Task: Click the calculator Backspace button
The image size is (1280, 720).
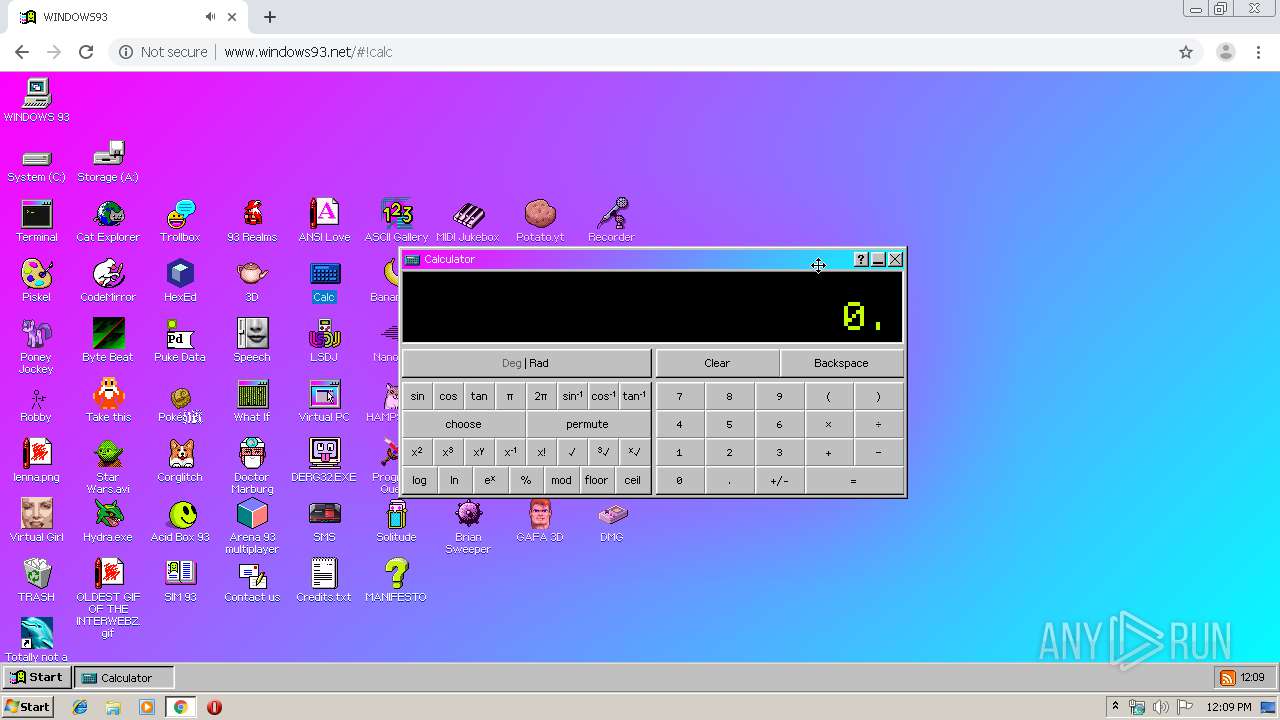Action: (x=841, y=363)
